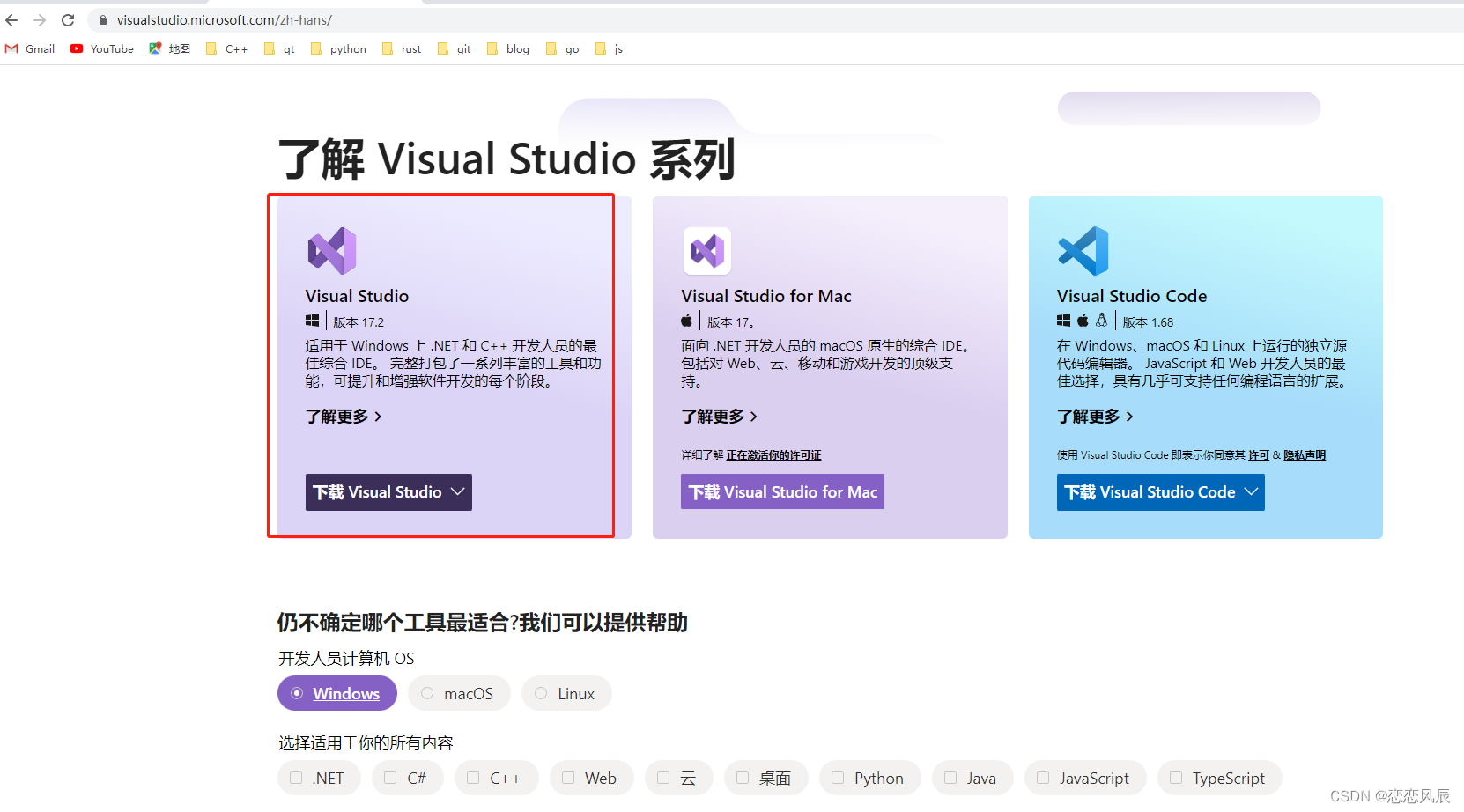Click the Visual Studio for Mac card title
Image resolution: width=1464 pixels, height=812 pixels.
(766, 296)
